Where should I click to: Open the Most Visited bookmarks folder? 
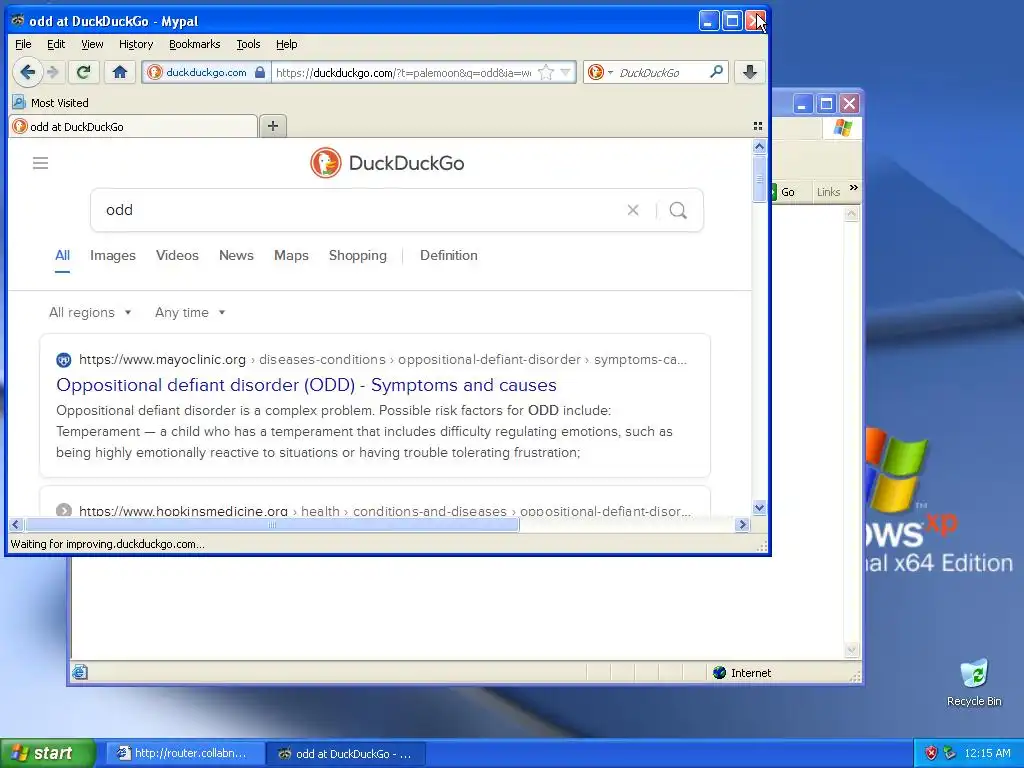point(50,103)
